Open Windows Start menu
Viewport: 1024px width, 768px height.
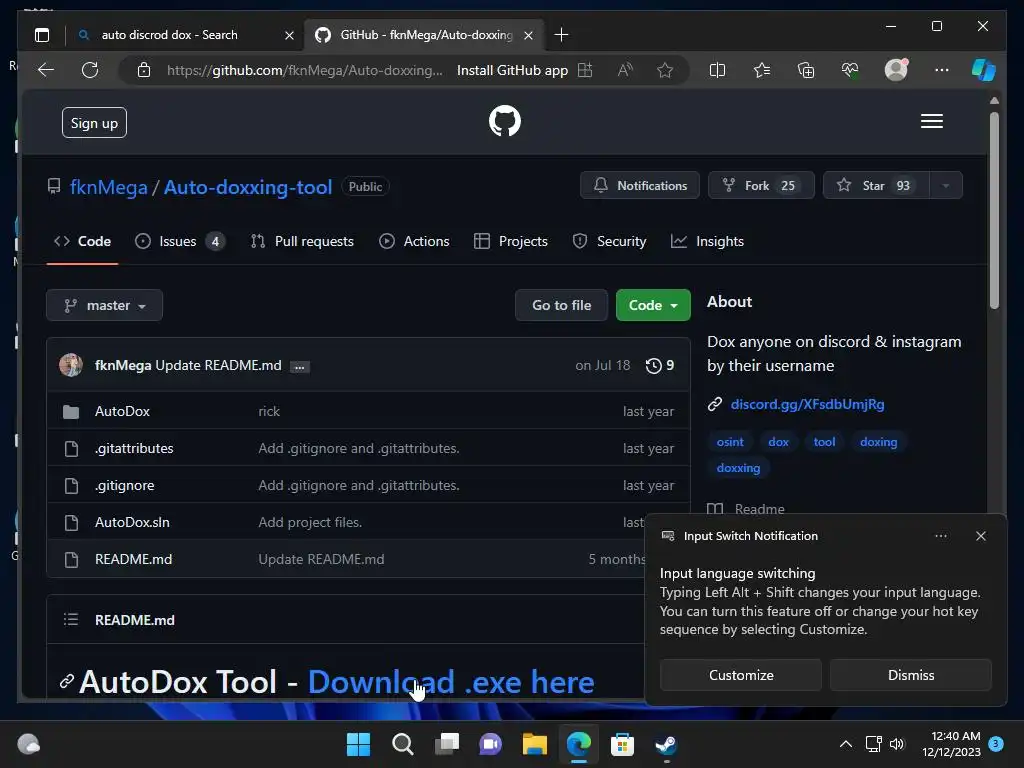[x=358, y=744]
